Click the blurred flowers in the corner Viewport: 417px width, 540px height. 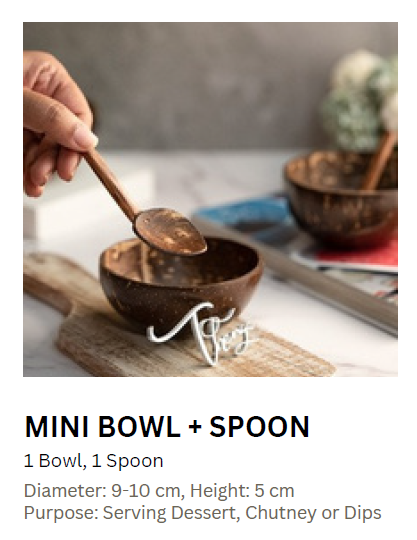(x=360, y=102)
